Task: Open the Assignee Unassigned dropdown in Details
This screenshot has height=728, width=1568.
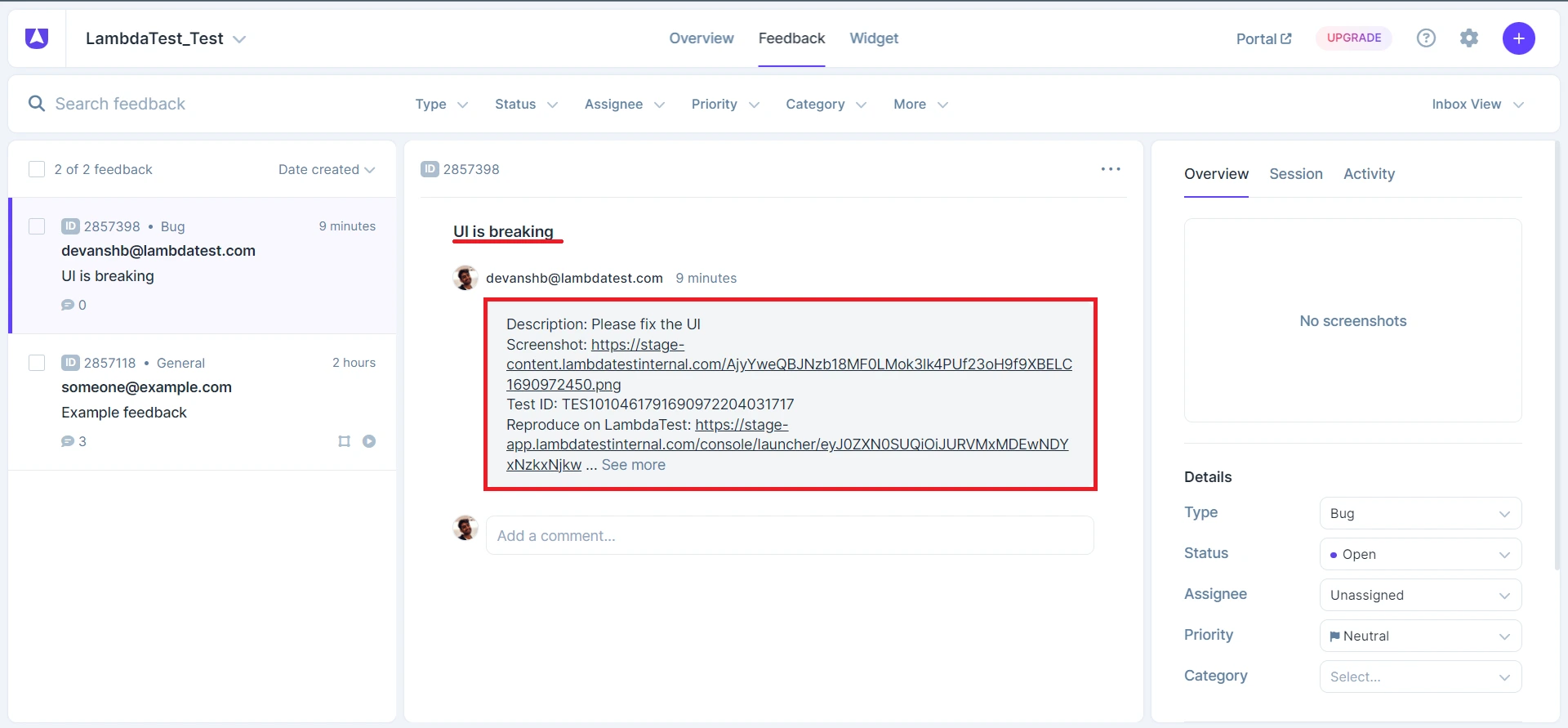Action: [x=1420, y=595]
